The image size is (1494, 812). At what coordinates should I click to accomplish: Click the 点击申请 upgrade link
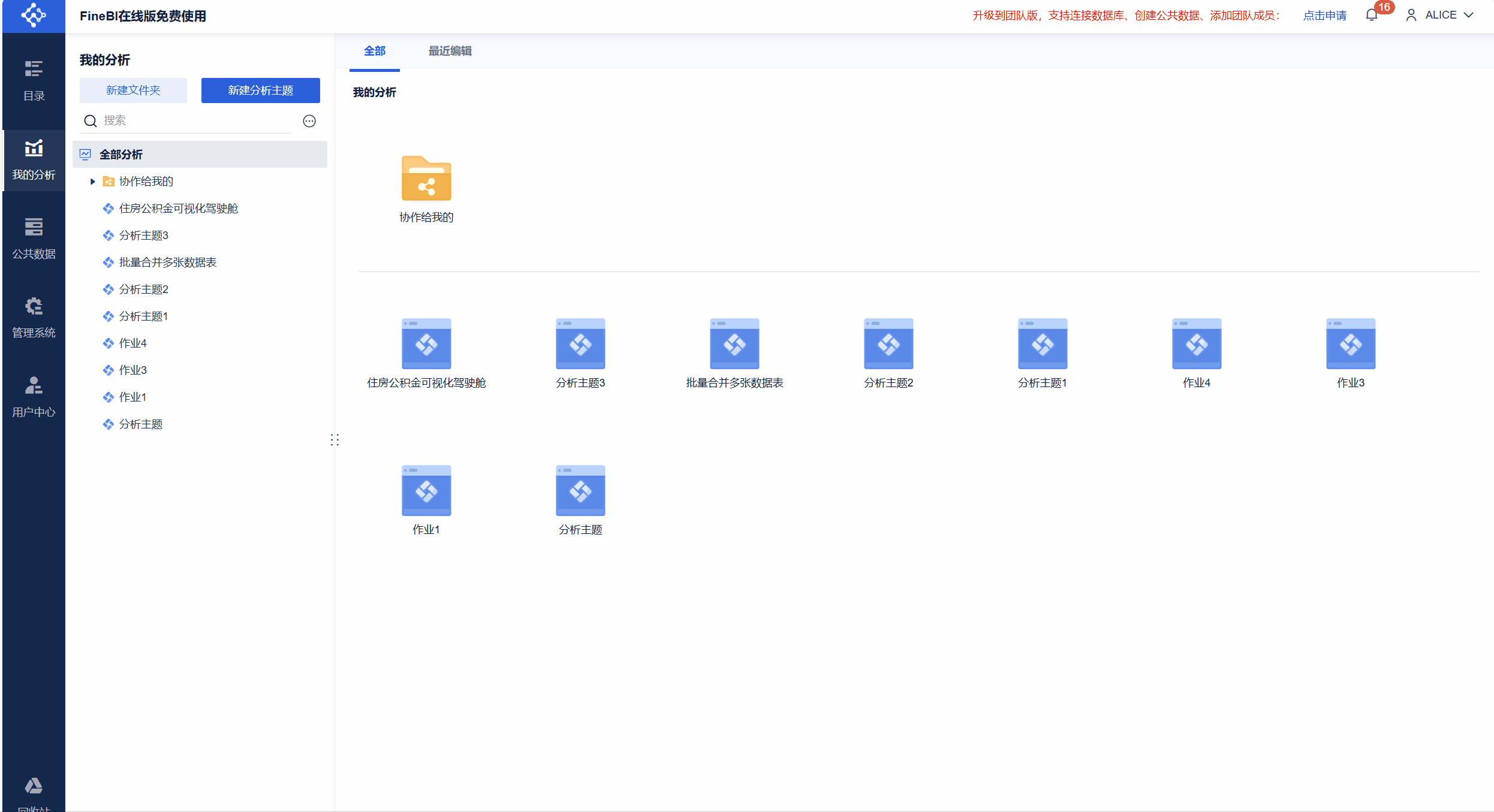(1325, 16)
